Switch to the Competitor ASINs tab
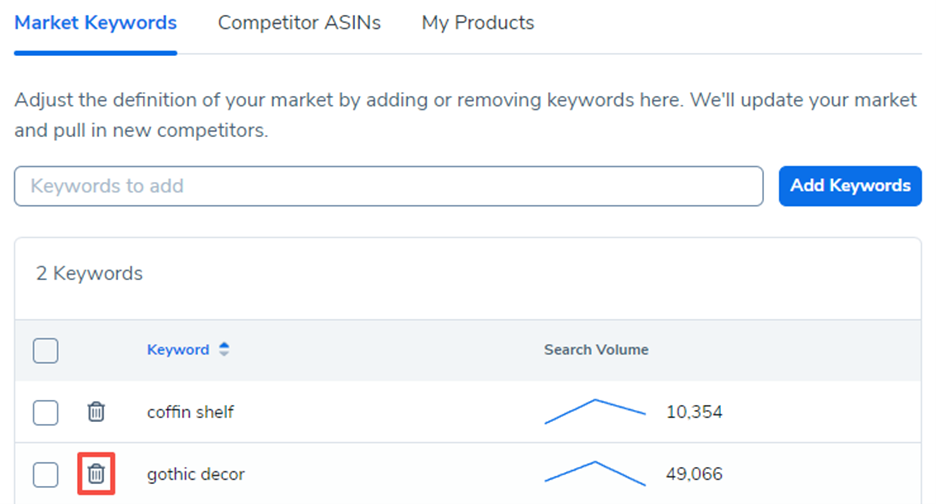 (299, 22)
